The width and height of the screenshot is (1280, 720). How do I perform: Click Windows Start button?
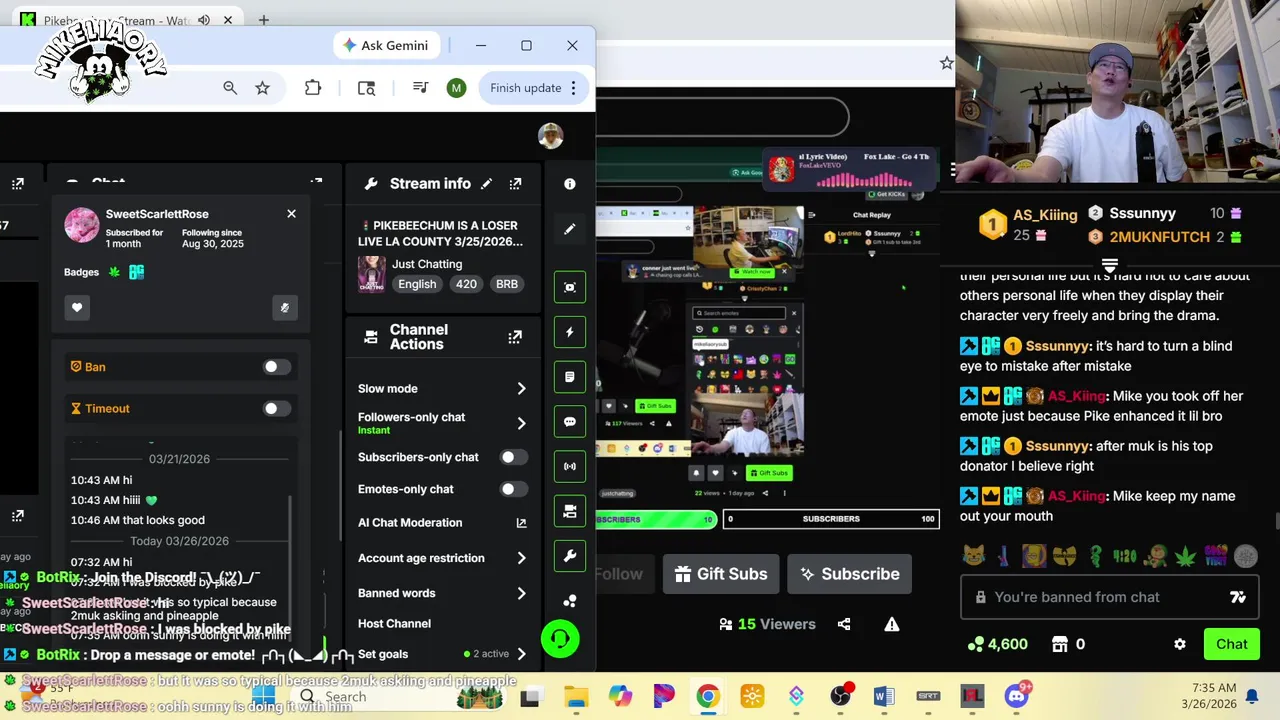263,696
